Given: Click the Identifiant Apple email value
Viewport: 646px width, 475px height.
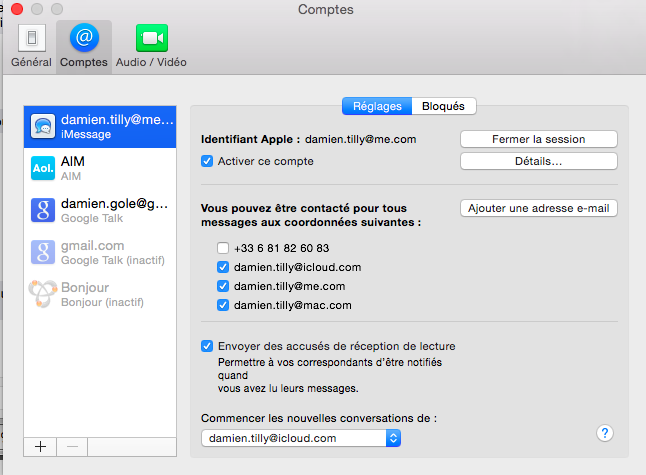Looking at the screenshot, I should coord(360,139).
